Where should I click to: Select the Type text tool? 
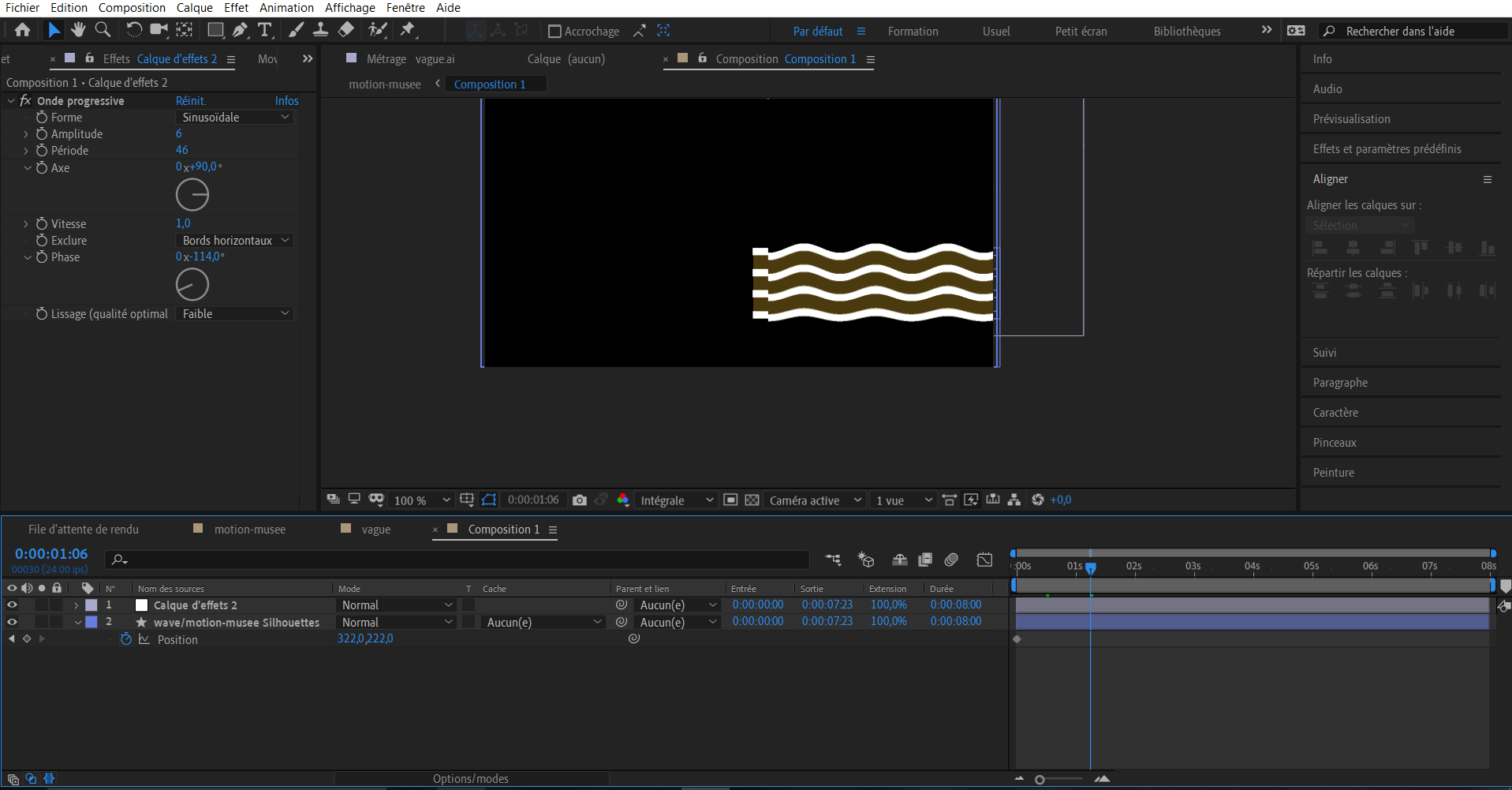click(x=265, y=30)
